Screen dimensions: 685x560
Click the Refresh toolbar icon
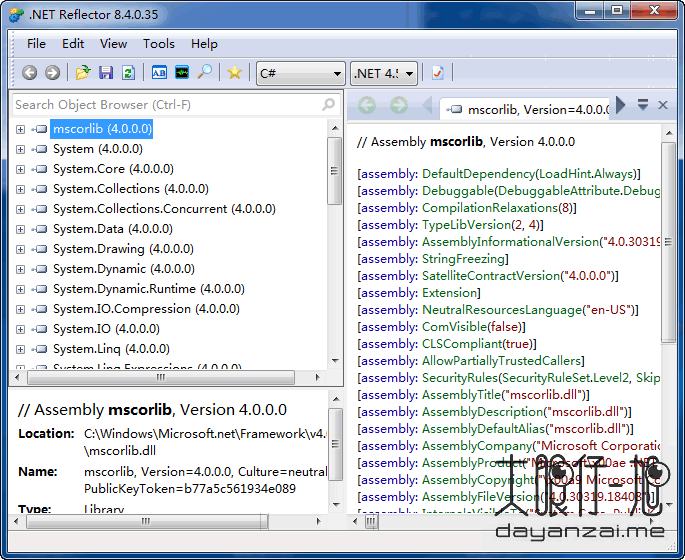(128, 73)
